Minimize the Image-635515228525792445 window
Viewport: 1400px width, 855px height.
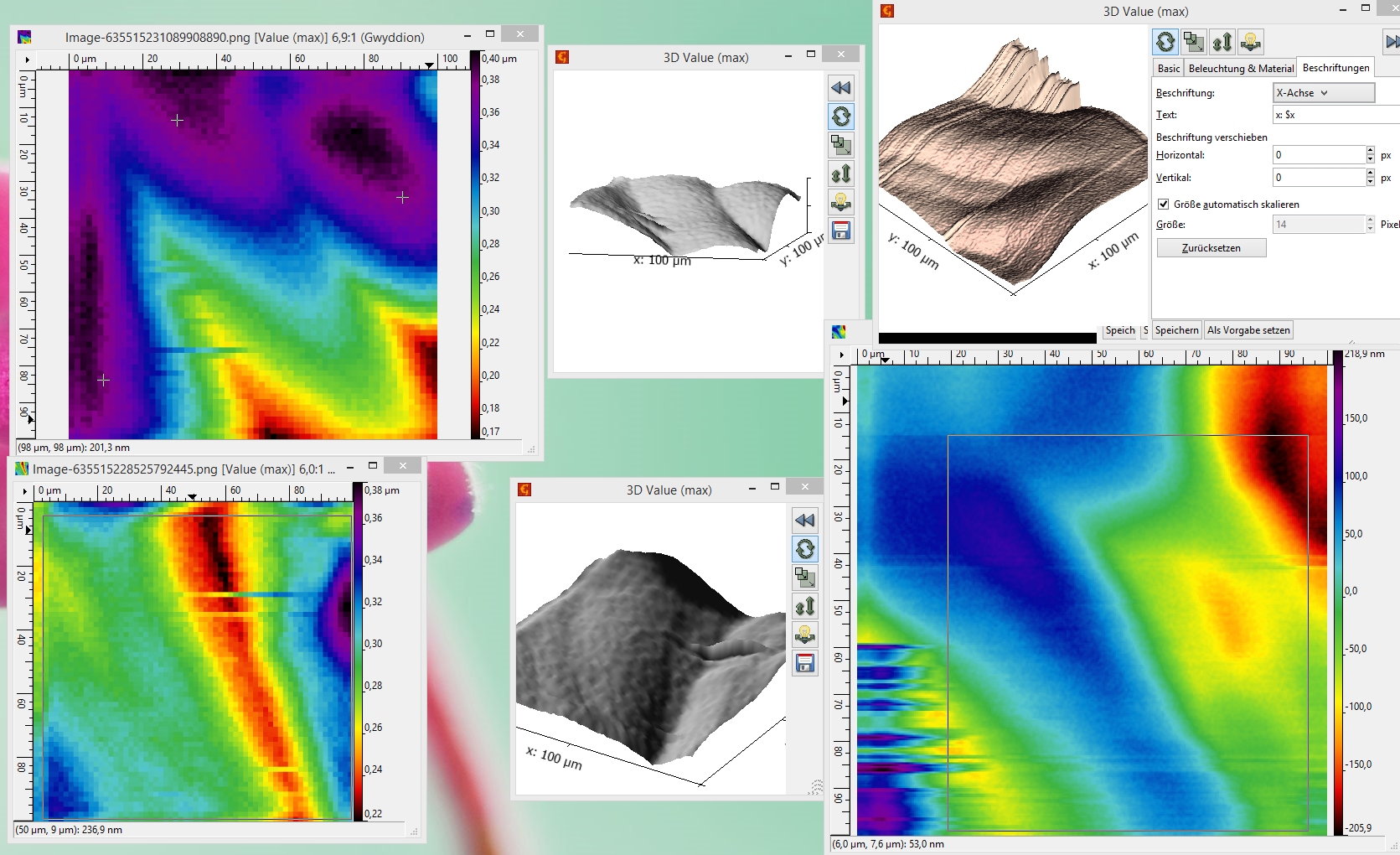pyautogui.click(x=350, y=466)
